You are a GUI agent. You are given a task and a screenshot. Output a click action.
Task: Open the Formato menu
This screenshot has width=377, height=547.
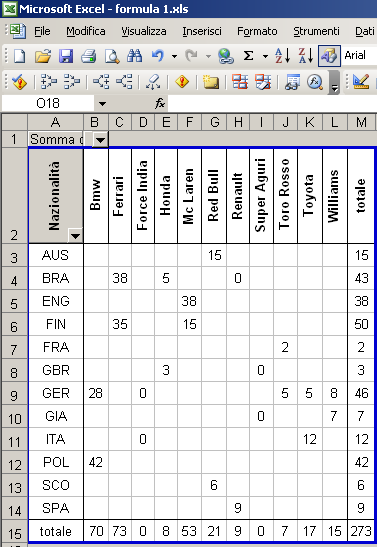[x=257, y=31]
